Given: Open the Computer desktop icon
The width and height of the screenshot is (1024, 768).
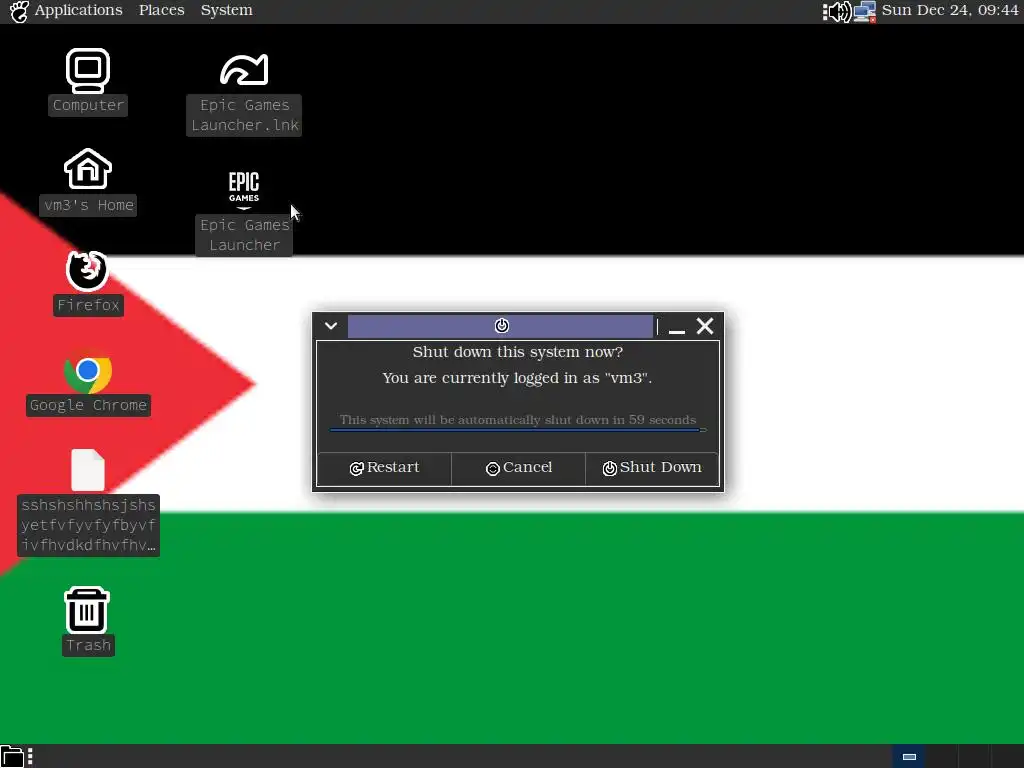Looking at the screenshot, I should pos(88,71).
